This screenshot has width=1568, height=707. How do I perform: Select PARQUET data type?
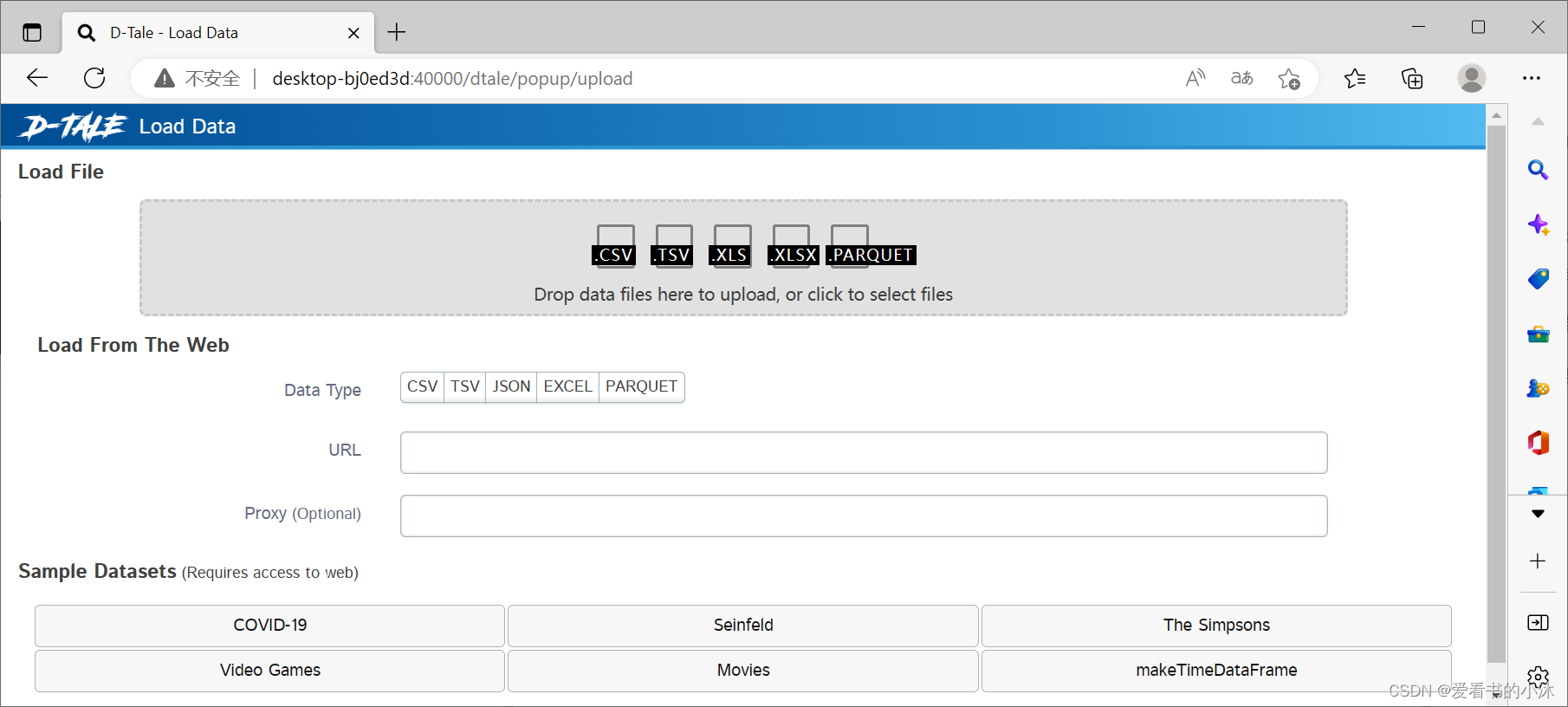click(x=642, y=386)
